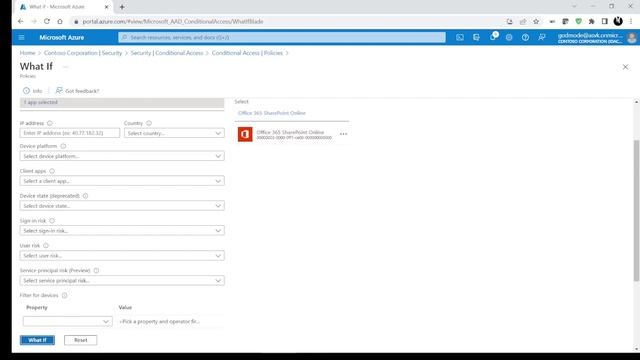
Task: Click the Got feedback? toolbar item
Action: tap(77, 91)
